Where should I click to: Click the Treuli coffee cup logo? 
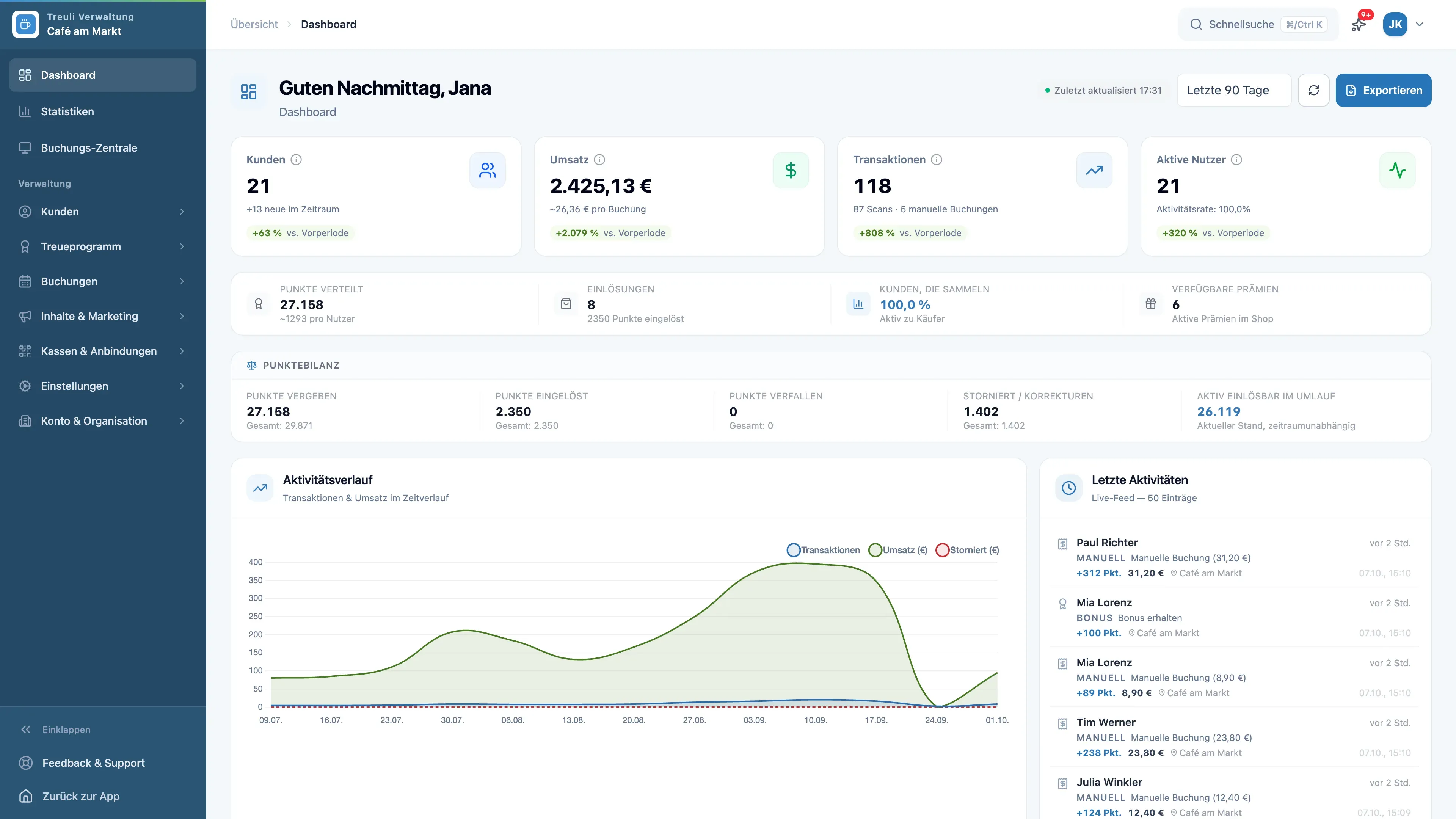25,24
